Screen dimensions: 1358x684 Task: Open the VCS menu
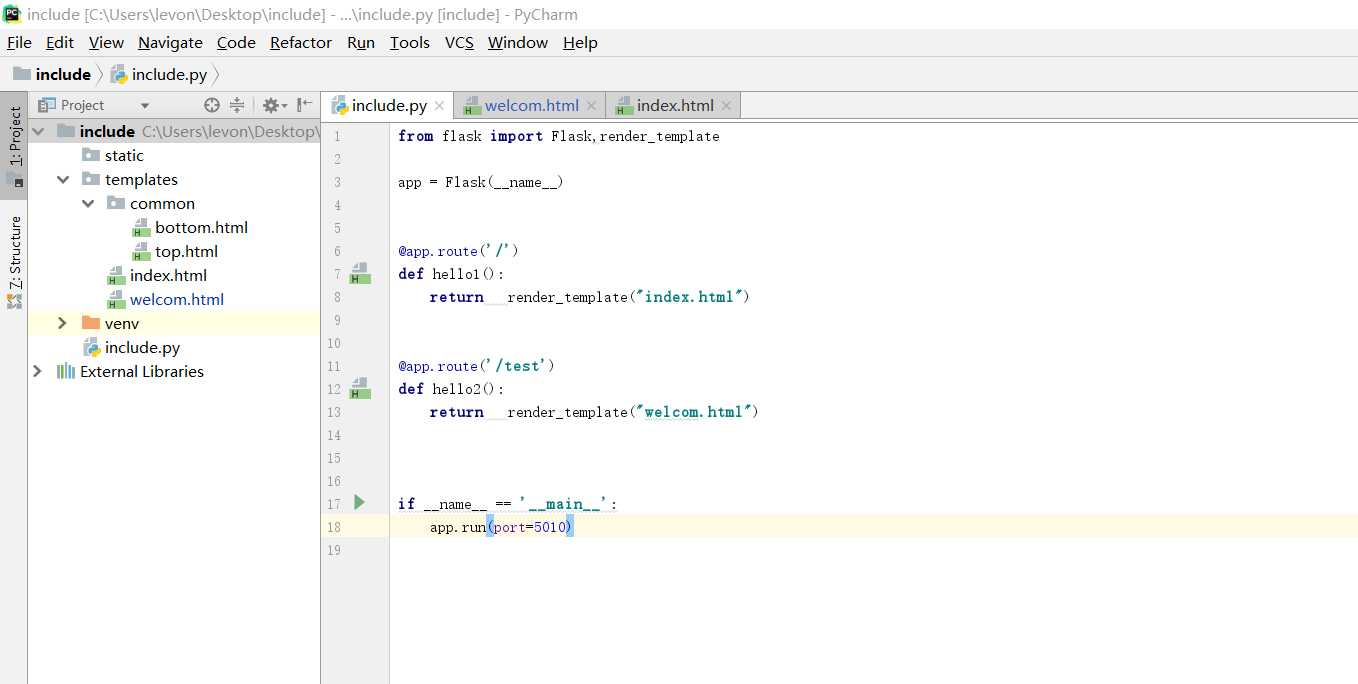tap(459, 42)
